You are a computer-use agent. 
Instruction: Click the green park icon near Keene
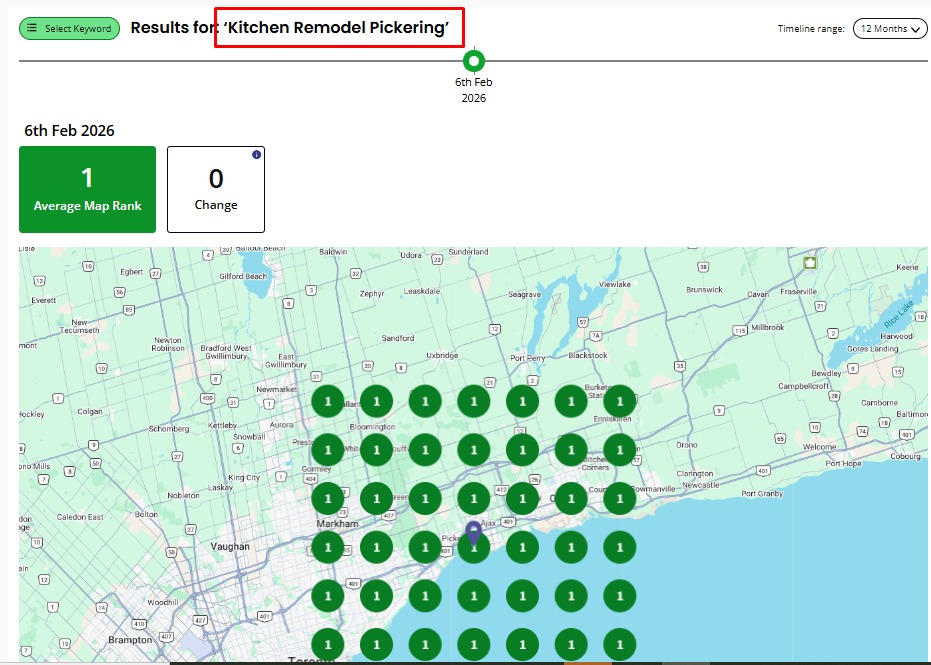[810, 262]
